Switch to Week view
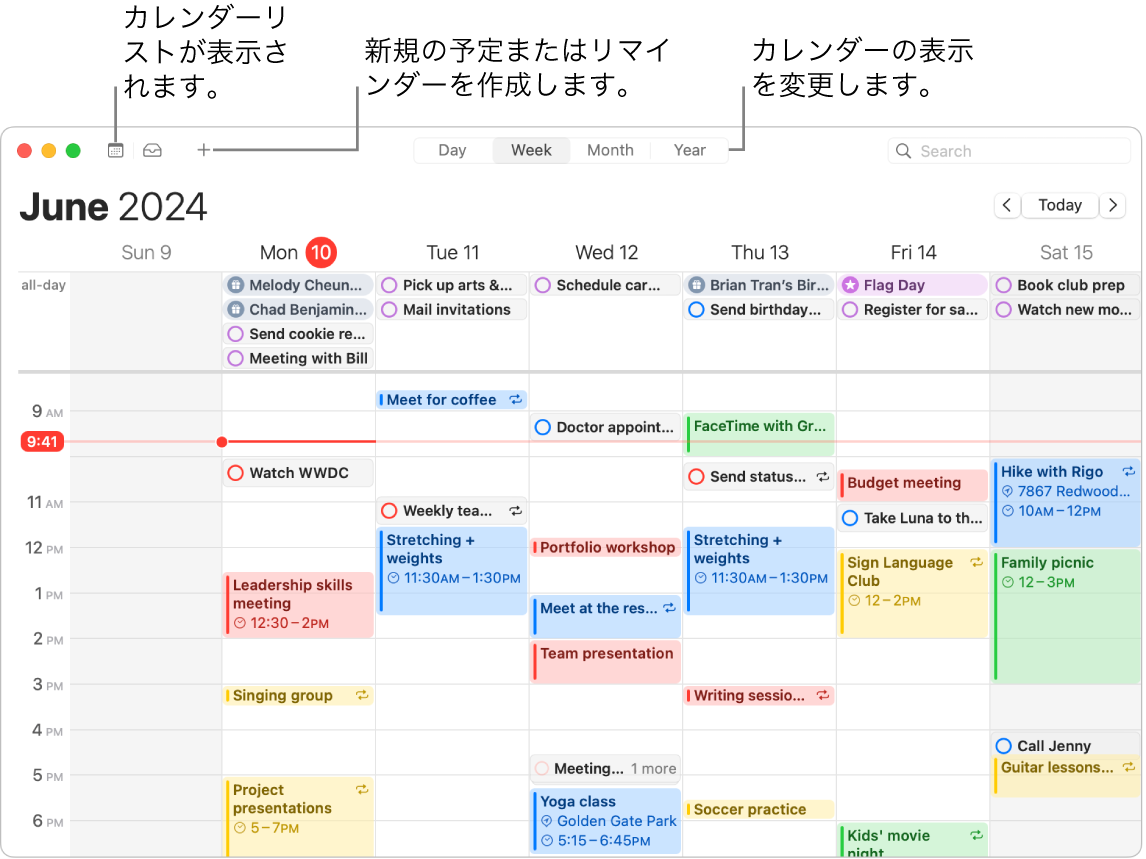The image size is (1146, 859). [x=531, y=150]
